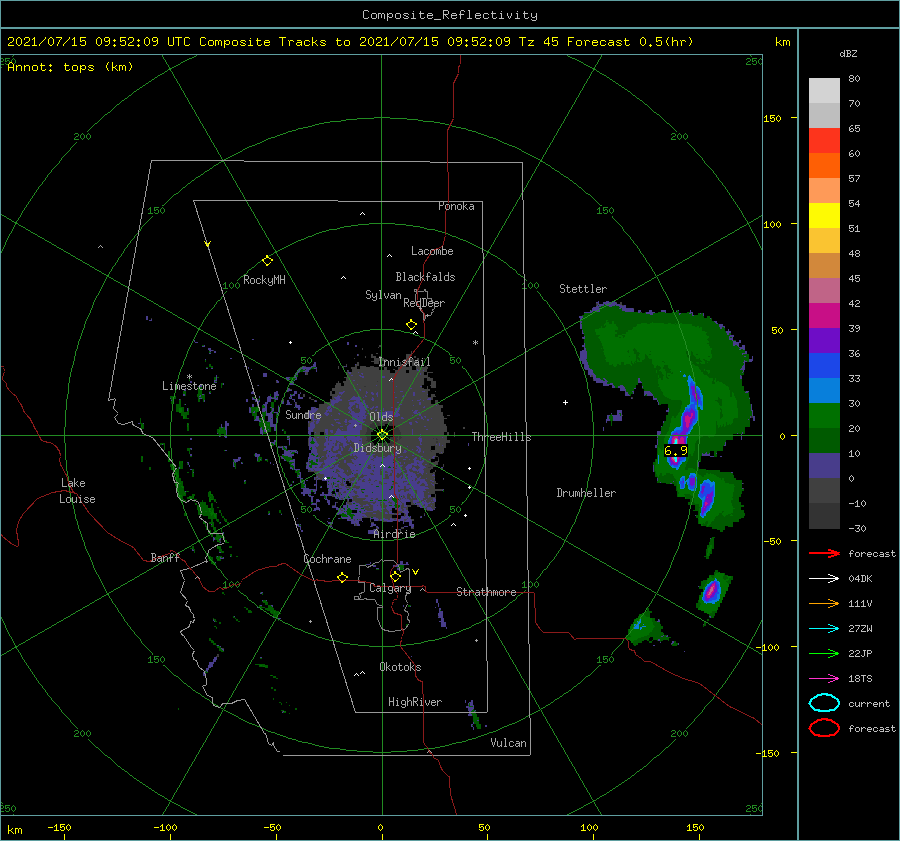Select the purple 36-39 dBZ color swatch
Image resolution: width=900 pixels, height=841 pixels.
[824, 340]
